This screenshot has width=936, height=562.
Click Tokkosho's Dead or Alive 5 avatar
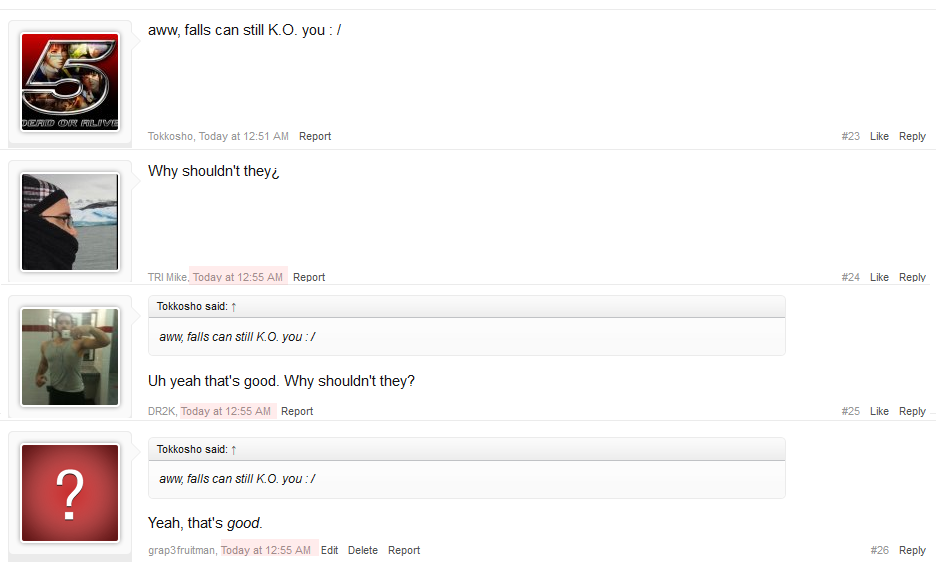70,82
